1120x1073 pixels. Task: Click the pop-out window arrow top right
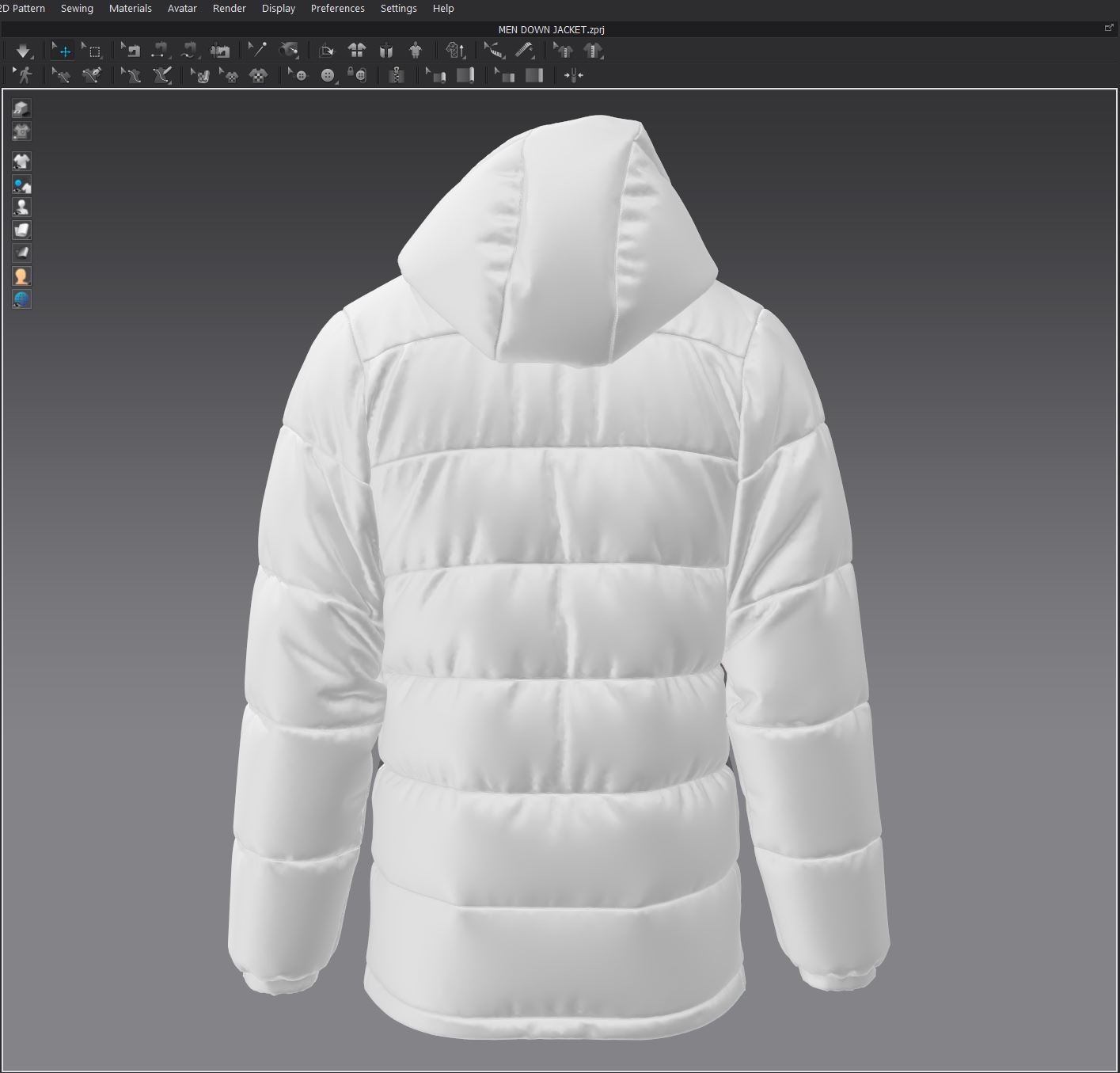(x=1109, y=27)
